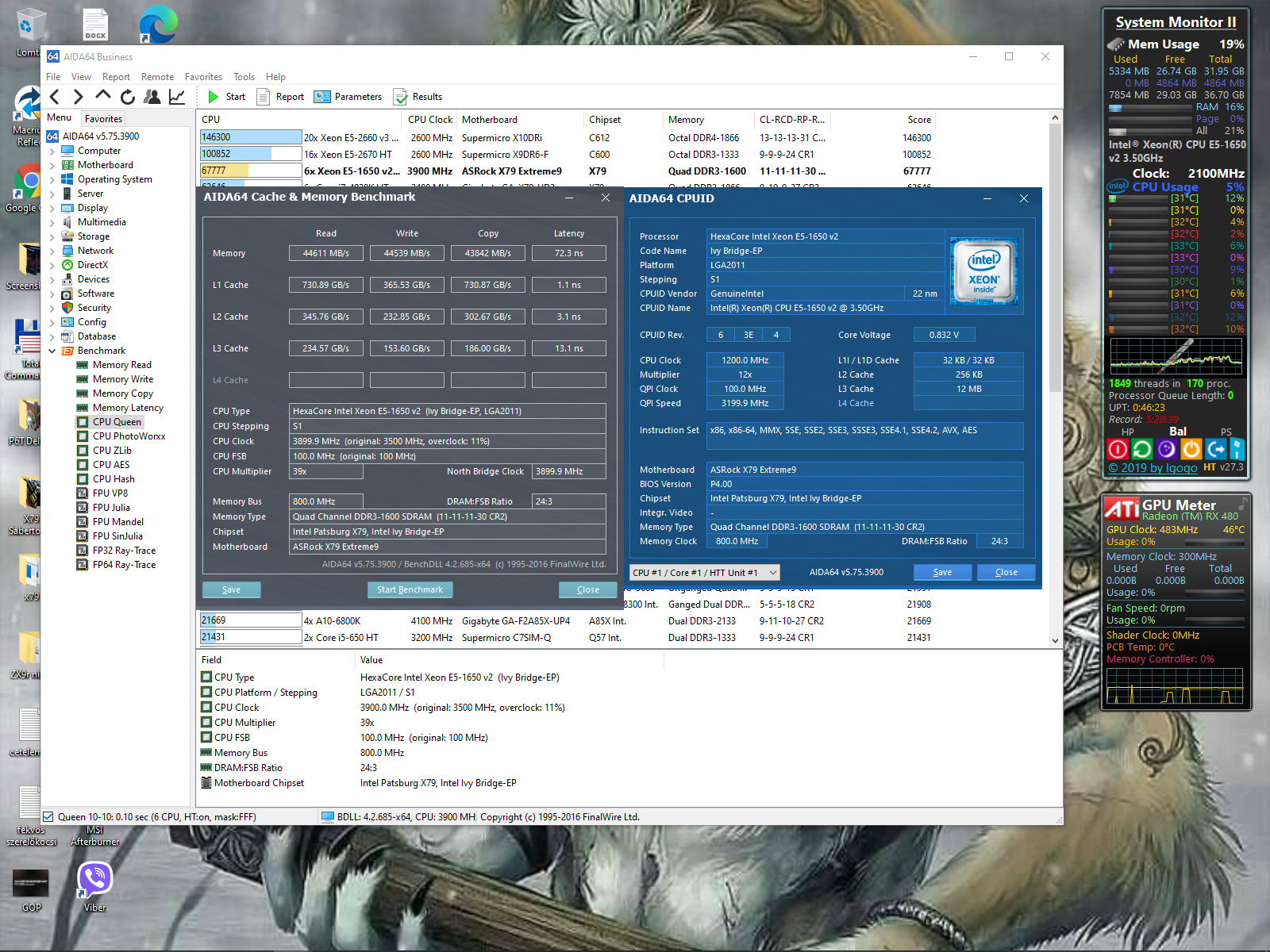Click Close in AIDA64 CPUID window

(1006, 572)
